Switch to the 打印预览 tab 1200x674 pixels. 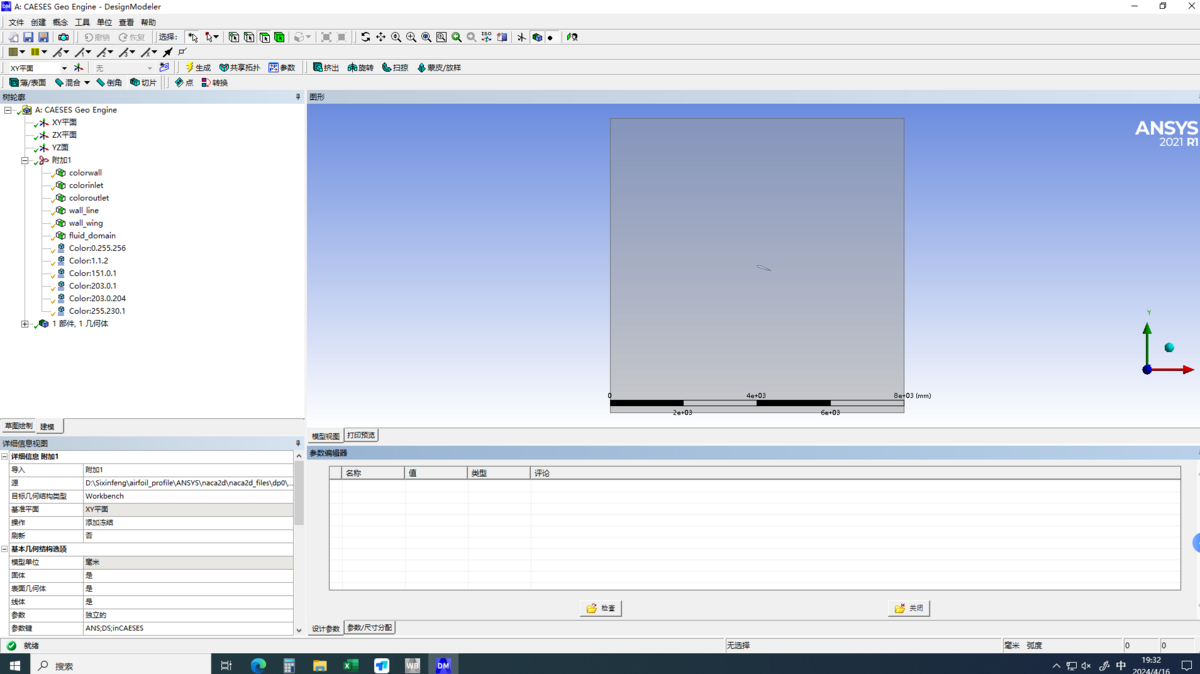click(360, 435)
